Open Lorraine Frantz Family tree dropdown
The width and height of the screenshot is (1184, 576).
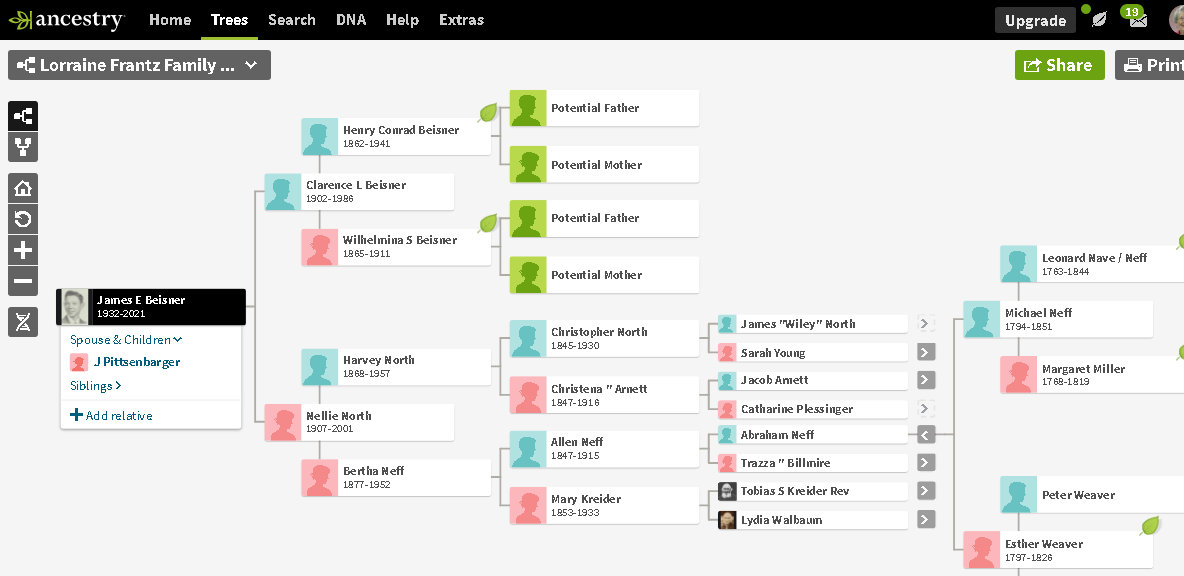139,65
